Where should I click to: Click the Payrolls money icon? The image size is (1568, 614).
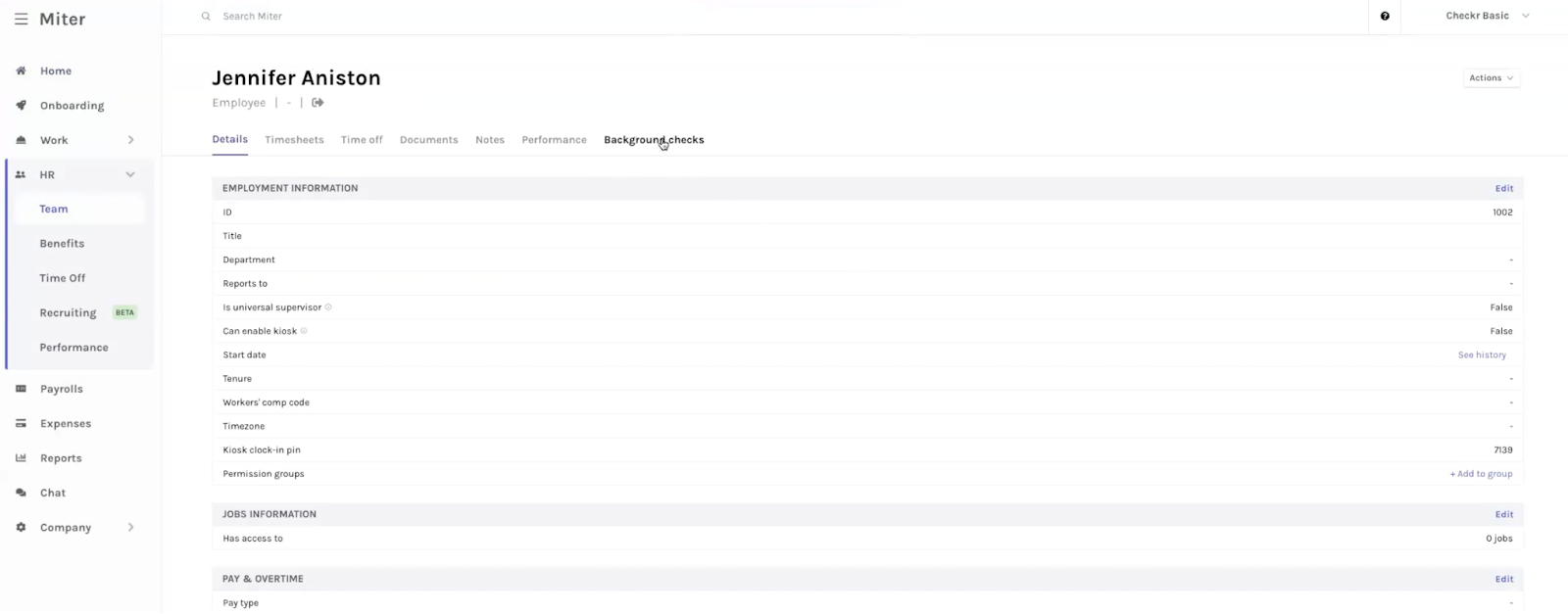(21, 389)
